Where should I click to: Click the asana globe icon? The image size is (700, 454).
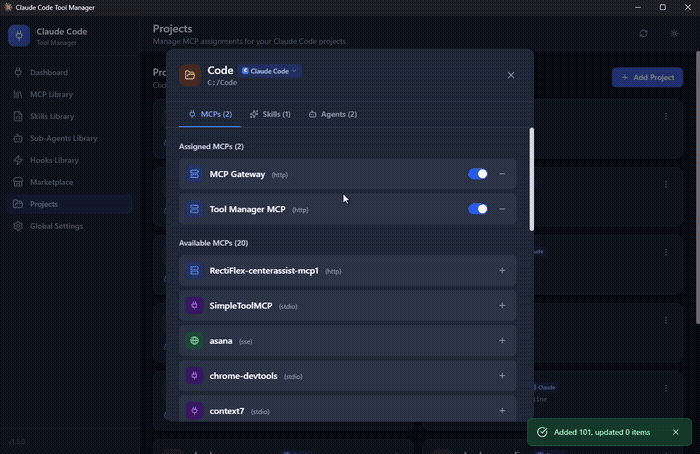tap(194, 341)
